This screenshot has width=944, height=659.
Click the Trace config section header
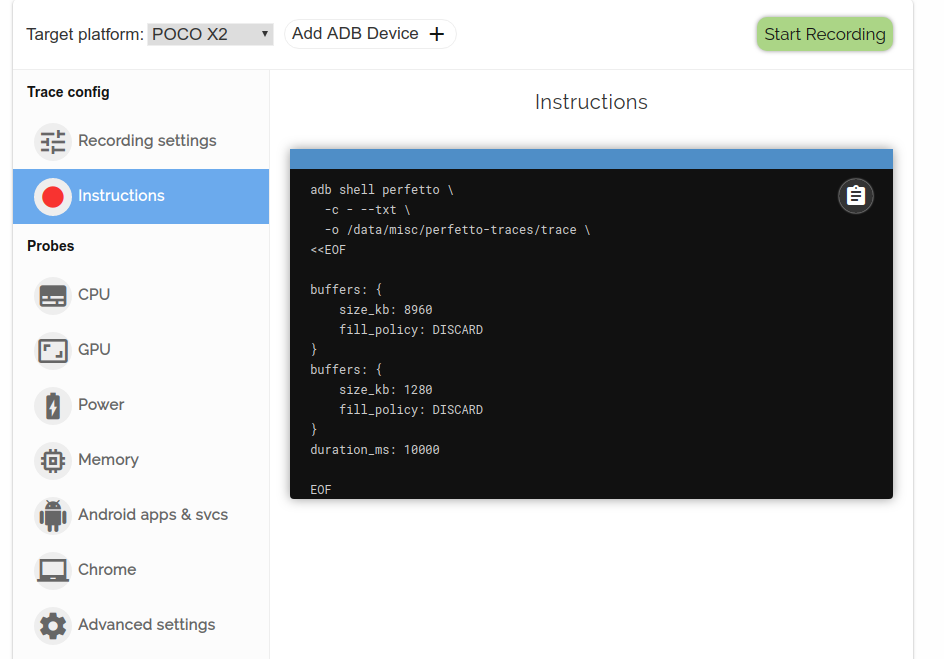click(67, 91)
